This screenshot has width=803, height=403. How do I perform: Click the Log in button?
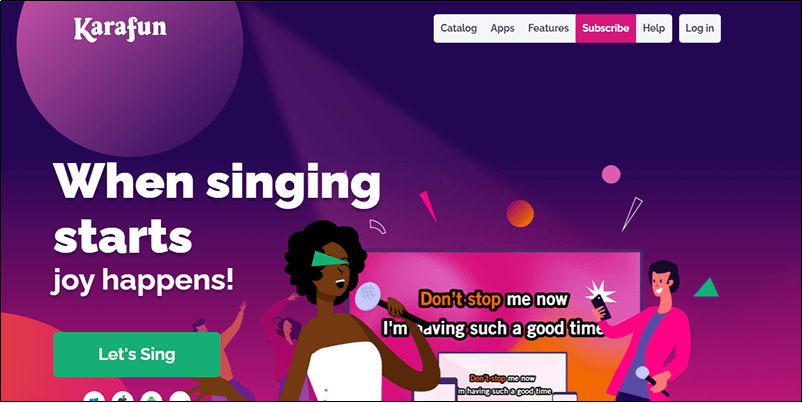pos(700,28)
